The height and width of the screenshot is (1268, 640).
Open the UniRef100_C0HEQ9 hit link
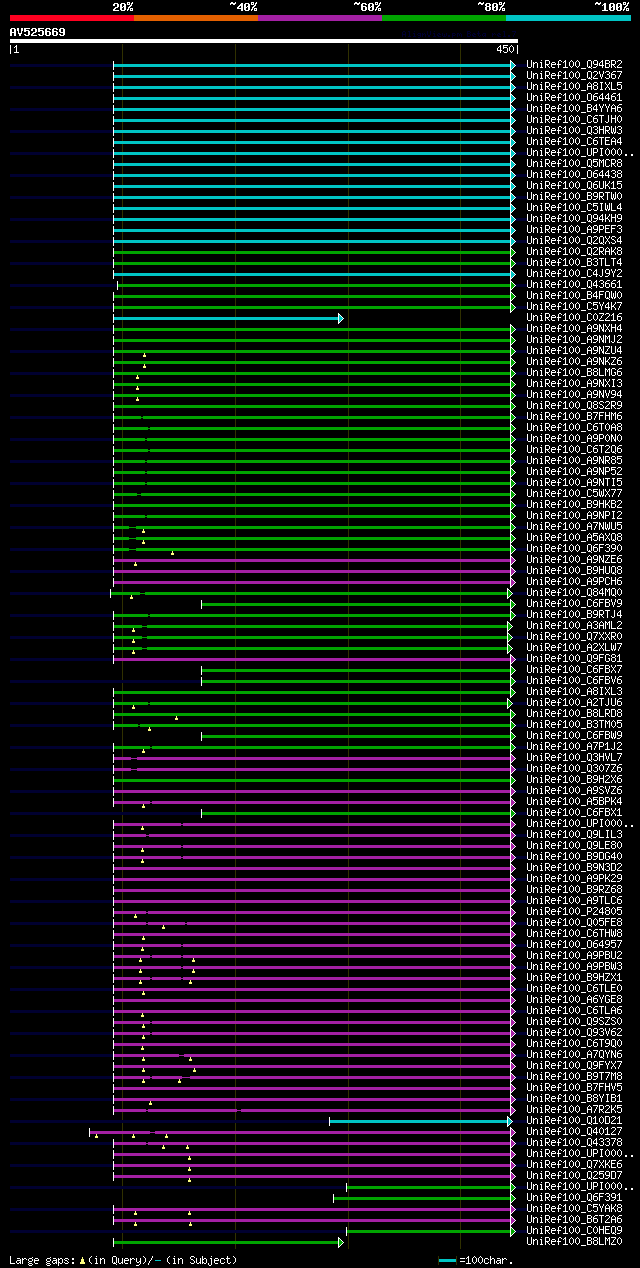[574, 1230]
